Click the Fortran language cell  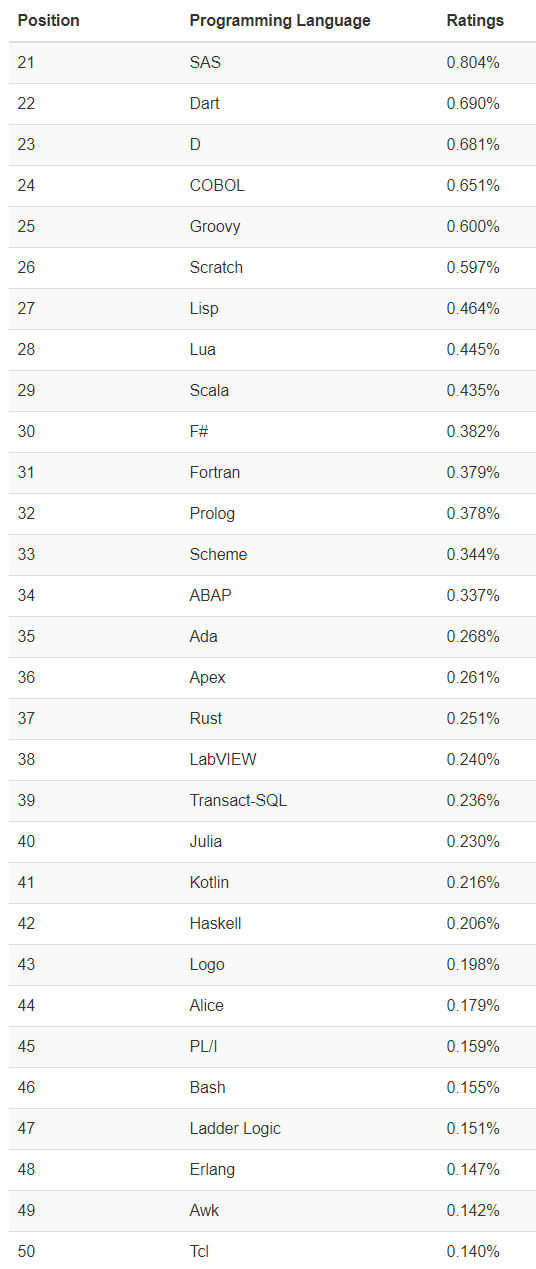[x=215, y=472]
